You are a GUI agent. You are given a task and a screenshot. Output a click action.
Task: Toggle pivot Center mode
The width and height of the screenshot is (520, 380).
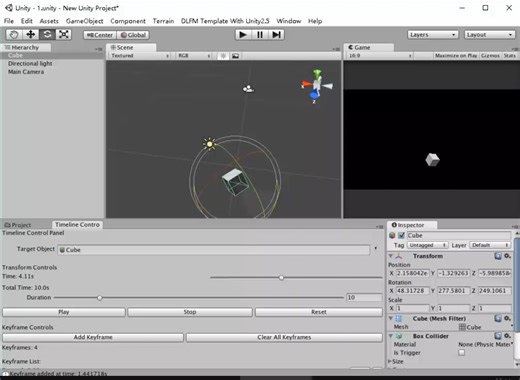coord(100,35)
